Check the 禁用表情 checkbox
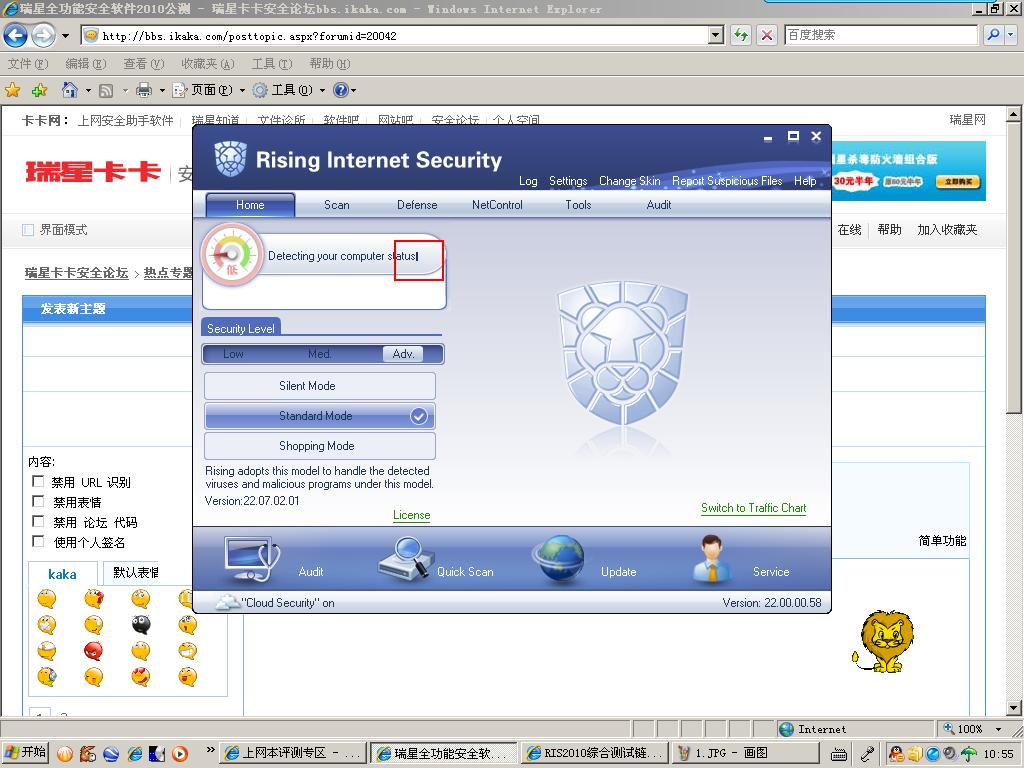Viewport: 1024px width, 768px height. (x=38, y=501)
